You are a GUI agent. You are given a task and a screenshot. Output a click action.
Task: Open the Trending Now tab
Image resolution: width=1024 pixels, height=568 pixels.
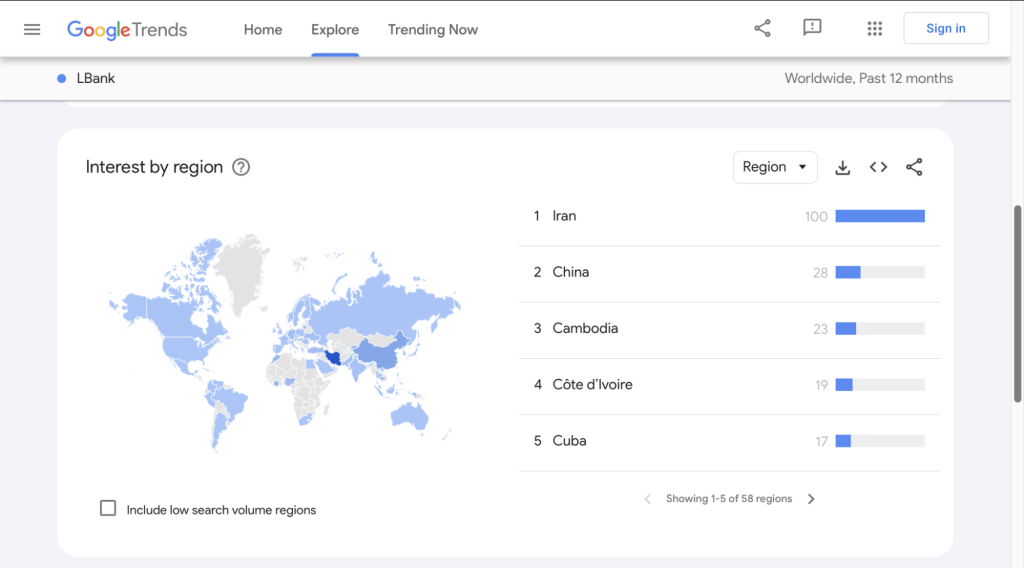pyautogui.click(x=432, y=29)
